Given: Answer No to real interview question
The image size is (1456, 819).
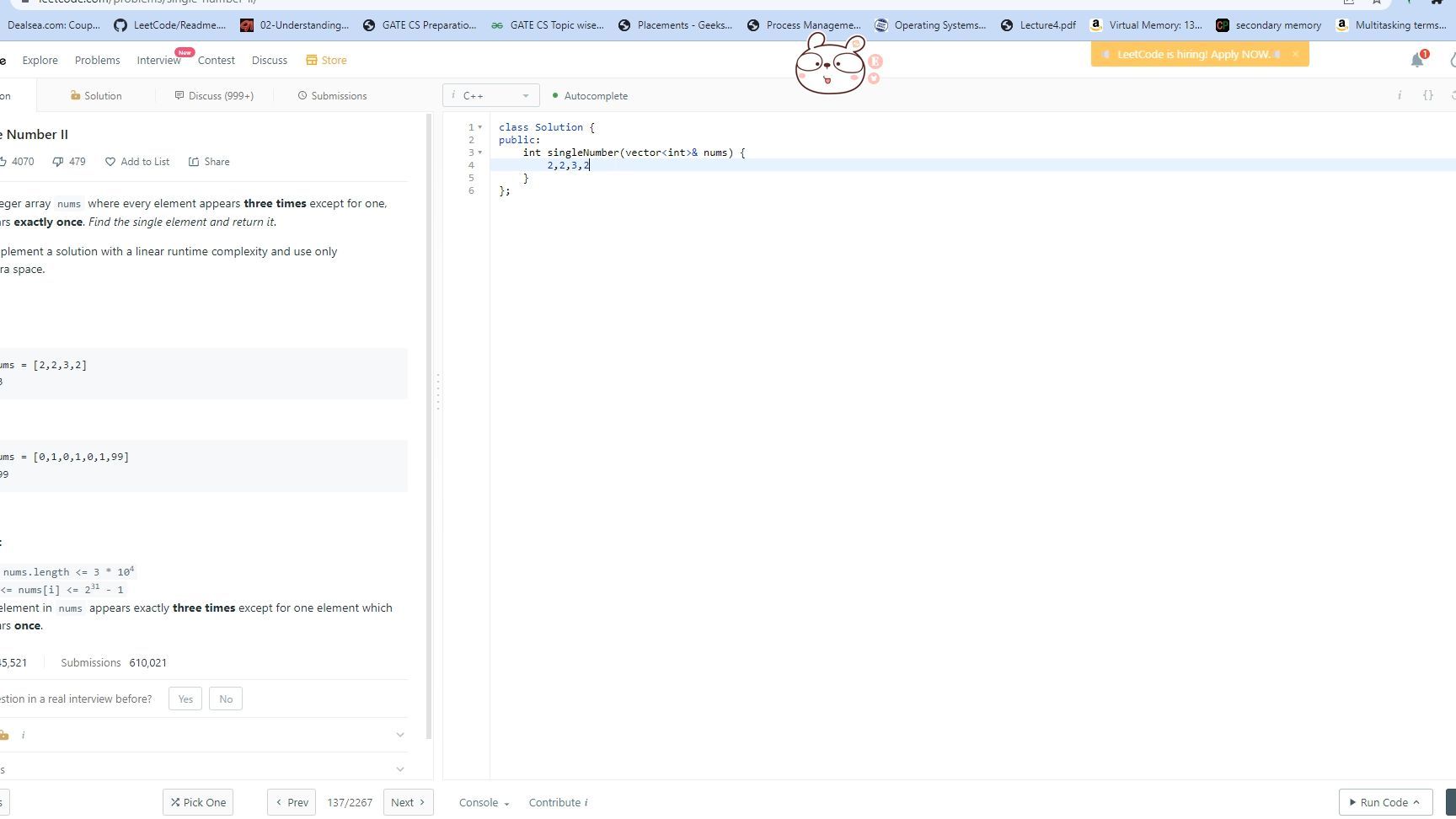Looking at the screenshot, I should click(x=225, y=699).
